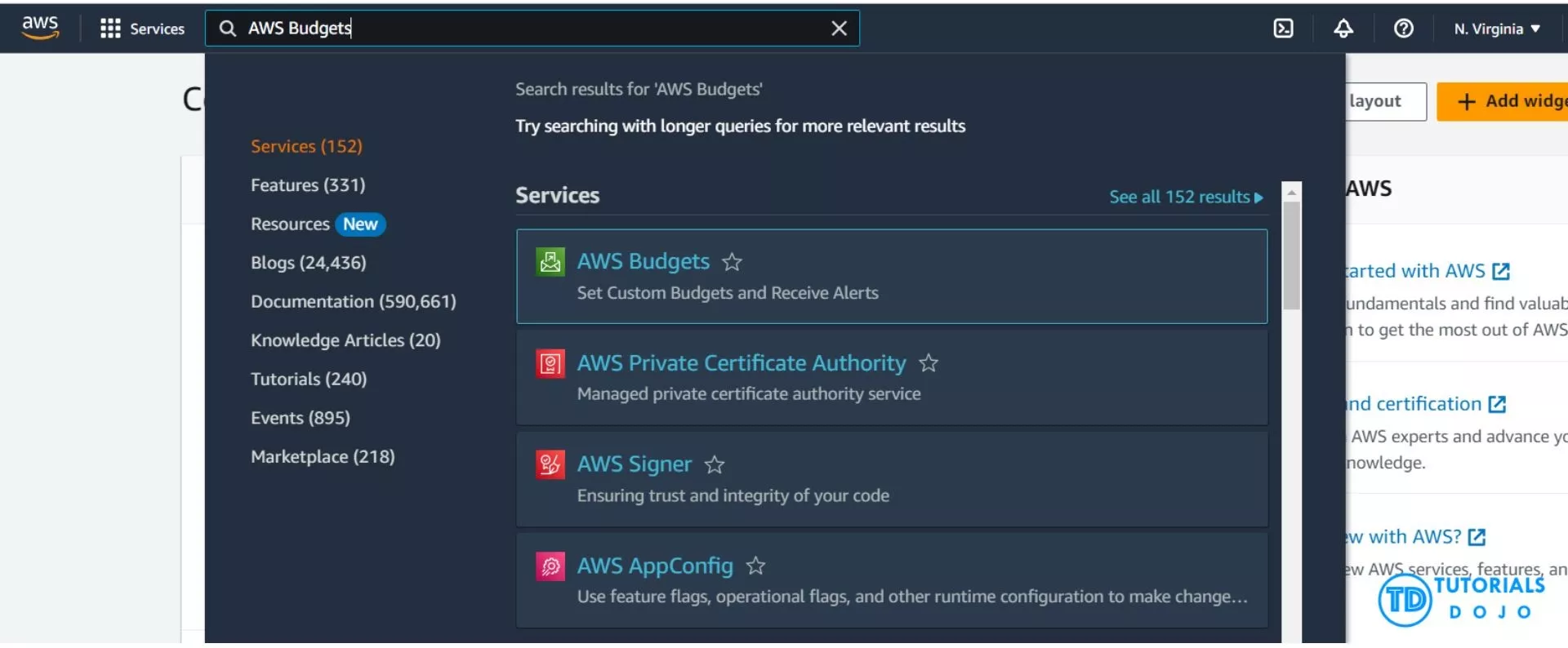Open the What's new with AWS link
Viewport: 1568px width, 648px height.
pos(1404,537)
